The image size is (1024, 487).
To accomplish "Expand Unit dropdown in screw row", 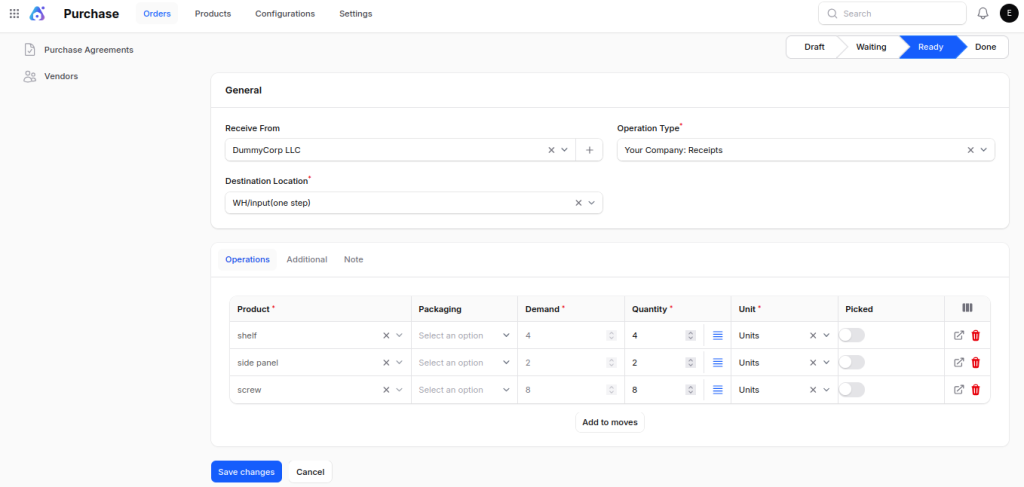I will click(826, 390).
